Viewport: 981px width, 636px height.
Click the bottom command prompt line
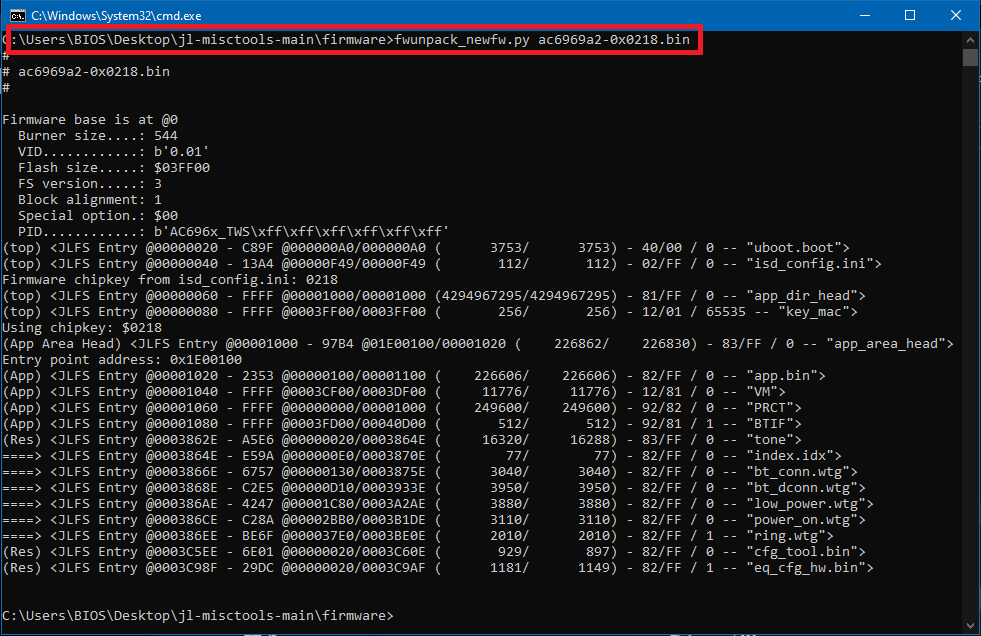point(198,615)
